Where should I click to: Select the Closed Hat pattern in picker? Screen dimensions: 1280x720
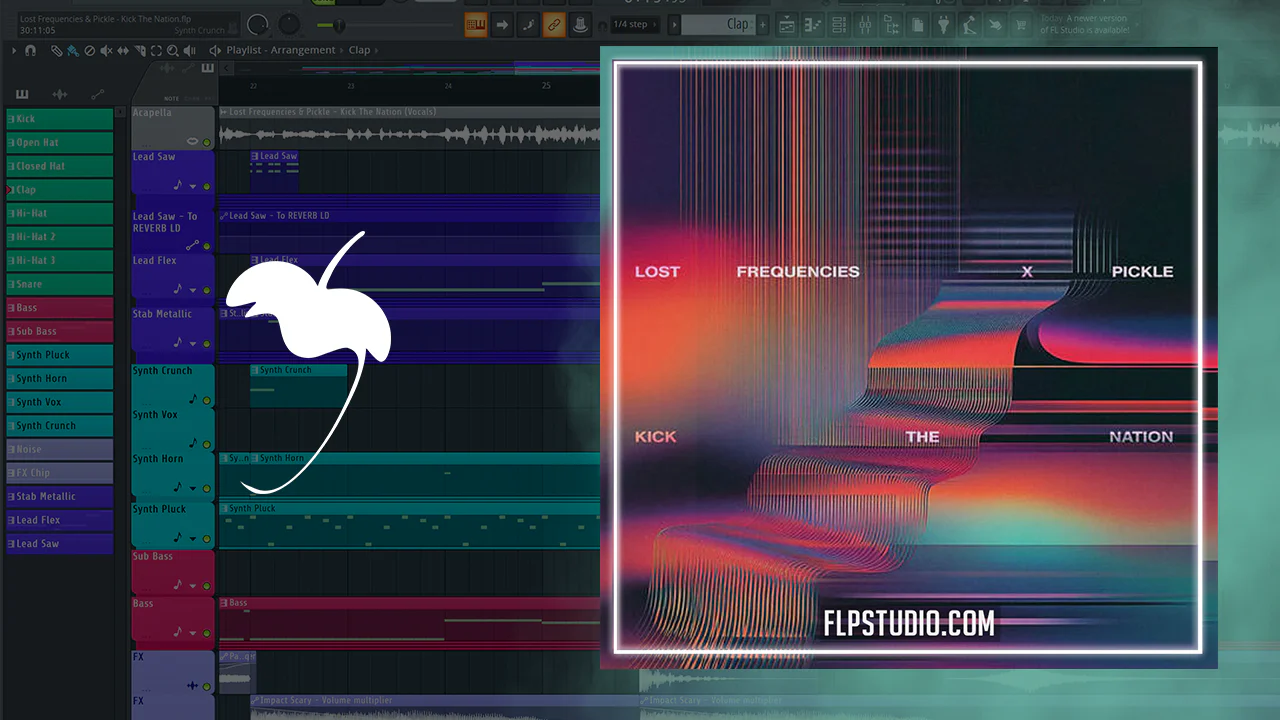coord(59,166)
